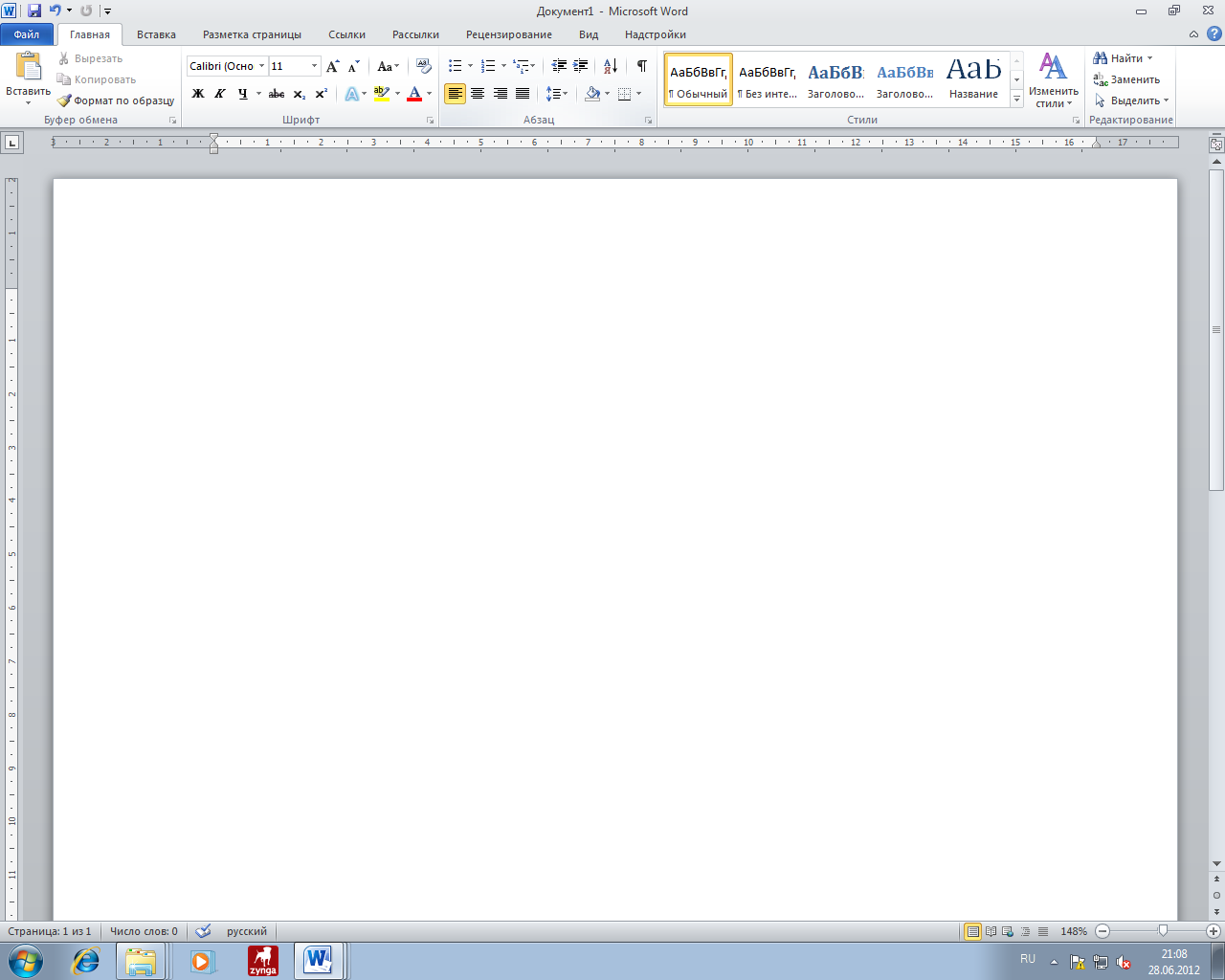The height and width of the screenshot is (980, 1225).
Task: Open Word Help question mark icon
Action: tap(1214, 34)
